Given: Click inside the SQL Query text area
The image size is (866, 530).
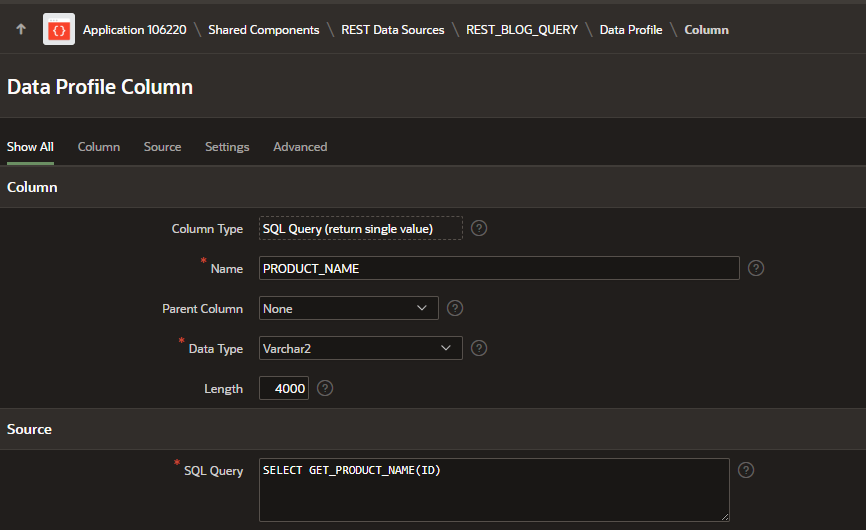Looking at the screenshot, I should pyautogui.click(x=493, y=490).
